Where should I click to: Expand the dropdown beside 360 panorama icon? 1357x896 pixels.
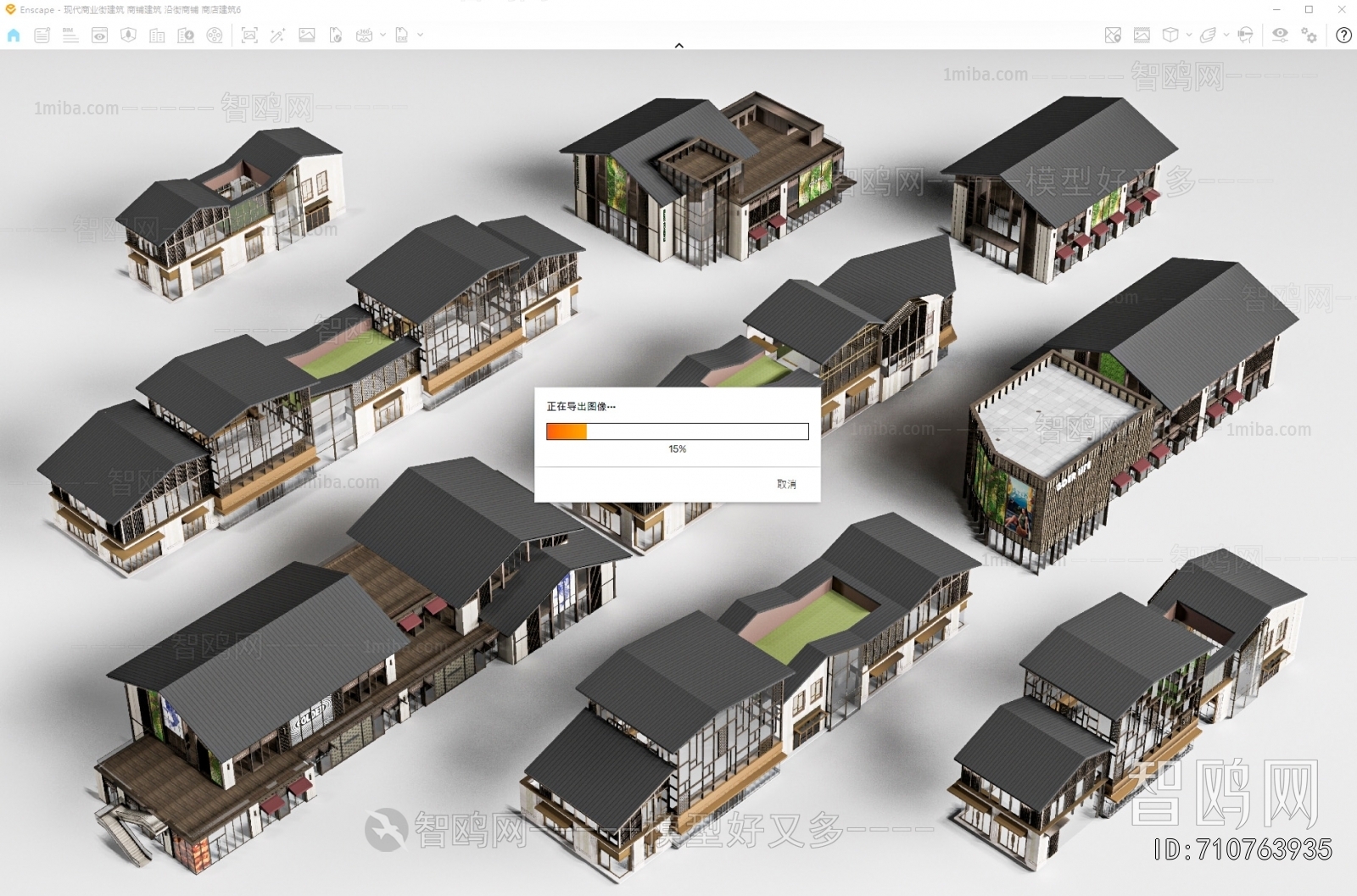pos(383,36)
